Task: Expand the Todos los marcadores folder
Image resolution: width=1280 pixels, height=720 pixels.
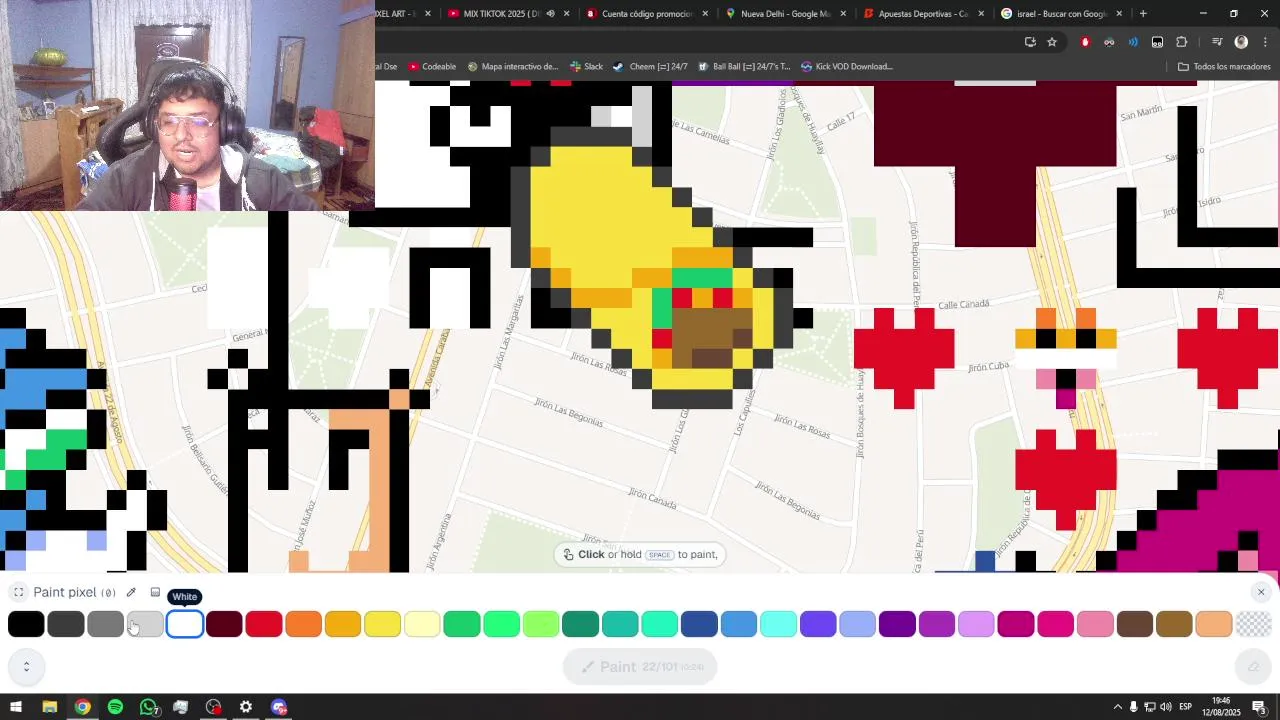Action: click(x=1224, y=67)
